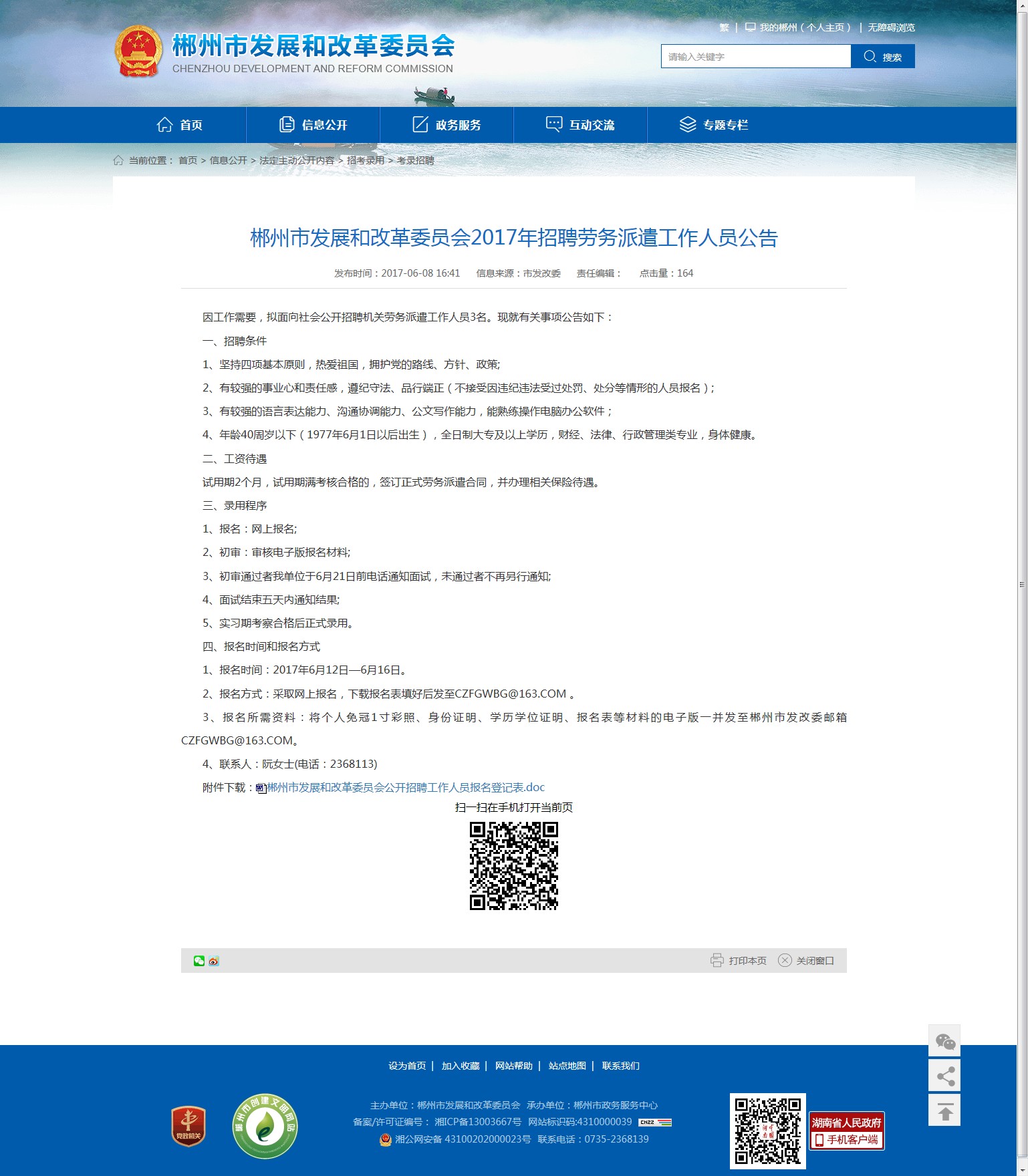
Task: Click the footer QR code image
Action: tap(768, 1131)
